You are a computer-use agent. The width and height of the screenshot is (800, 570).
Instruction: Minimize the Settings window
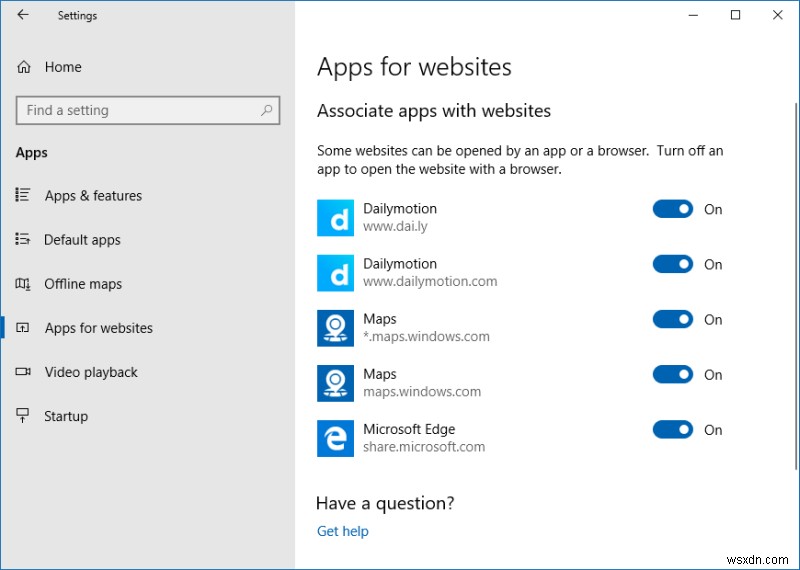point(693,15)
